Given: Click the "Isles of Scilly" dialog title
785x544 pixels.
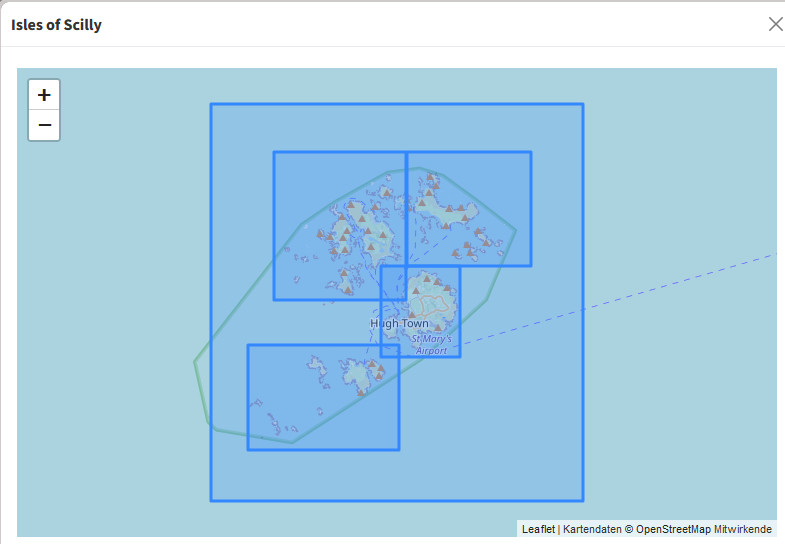Looking at the screenshot, I should coord(56,25).
